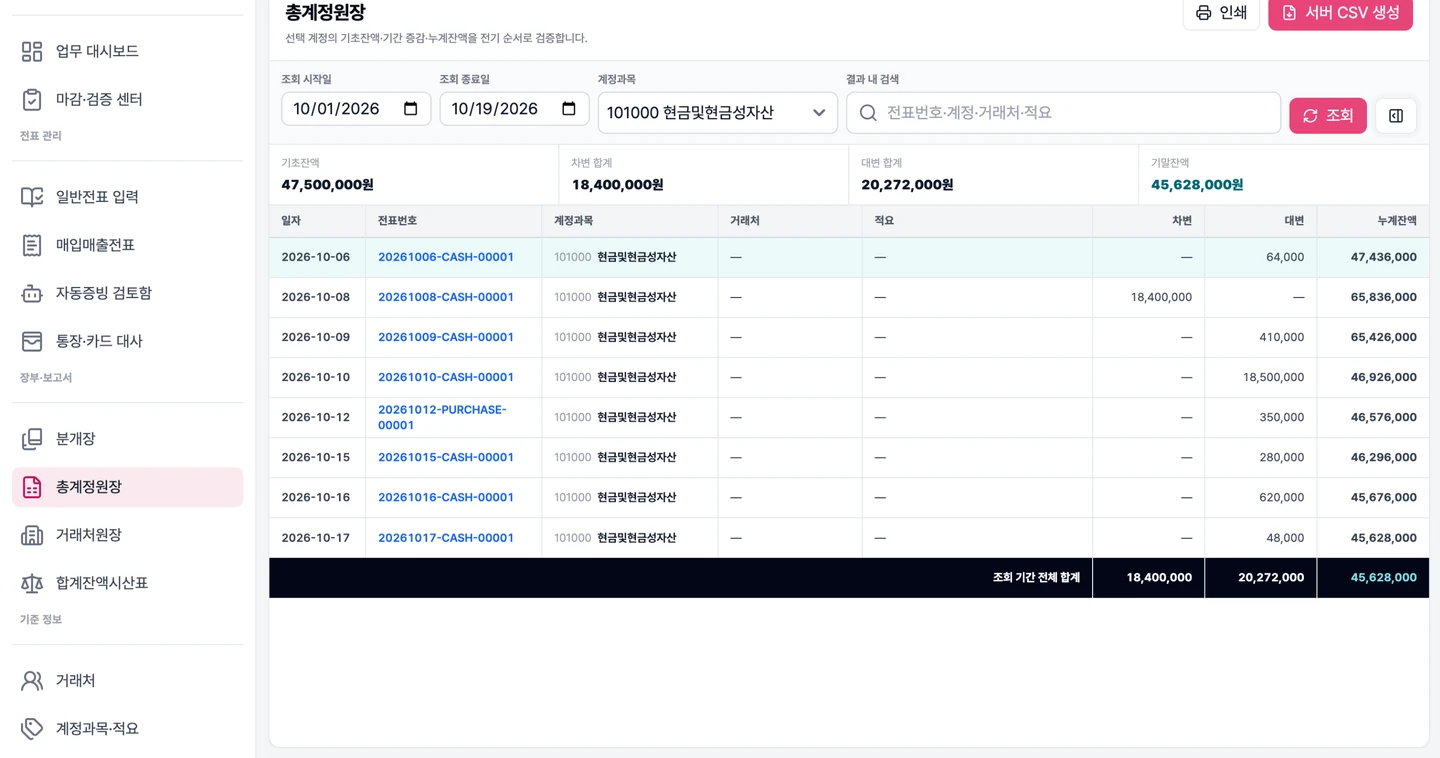Click the 65,836,000 running balance cell
The image size is (1440, 758).
pyautogui.click(x=1373, y=297)
